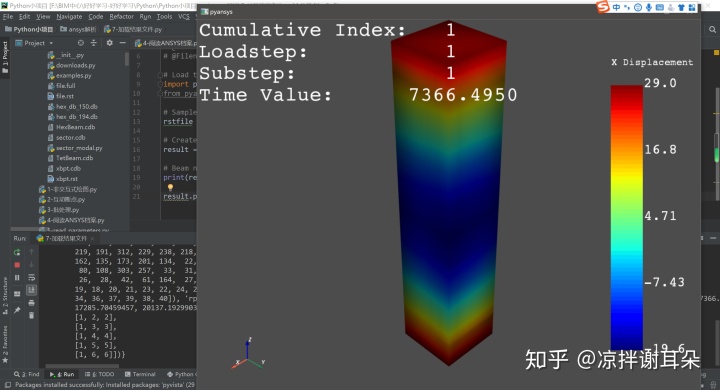
Task: Open the File menu
Action: click(8, 17)
